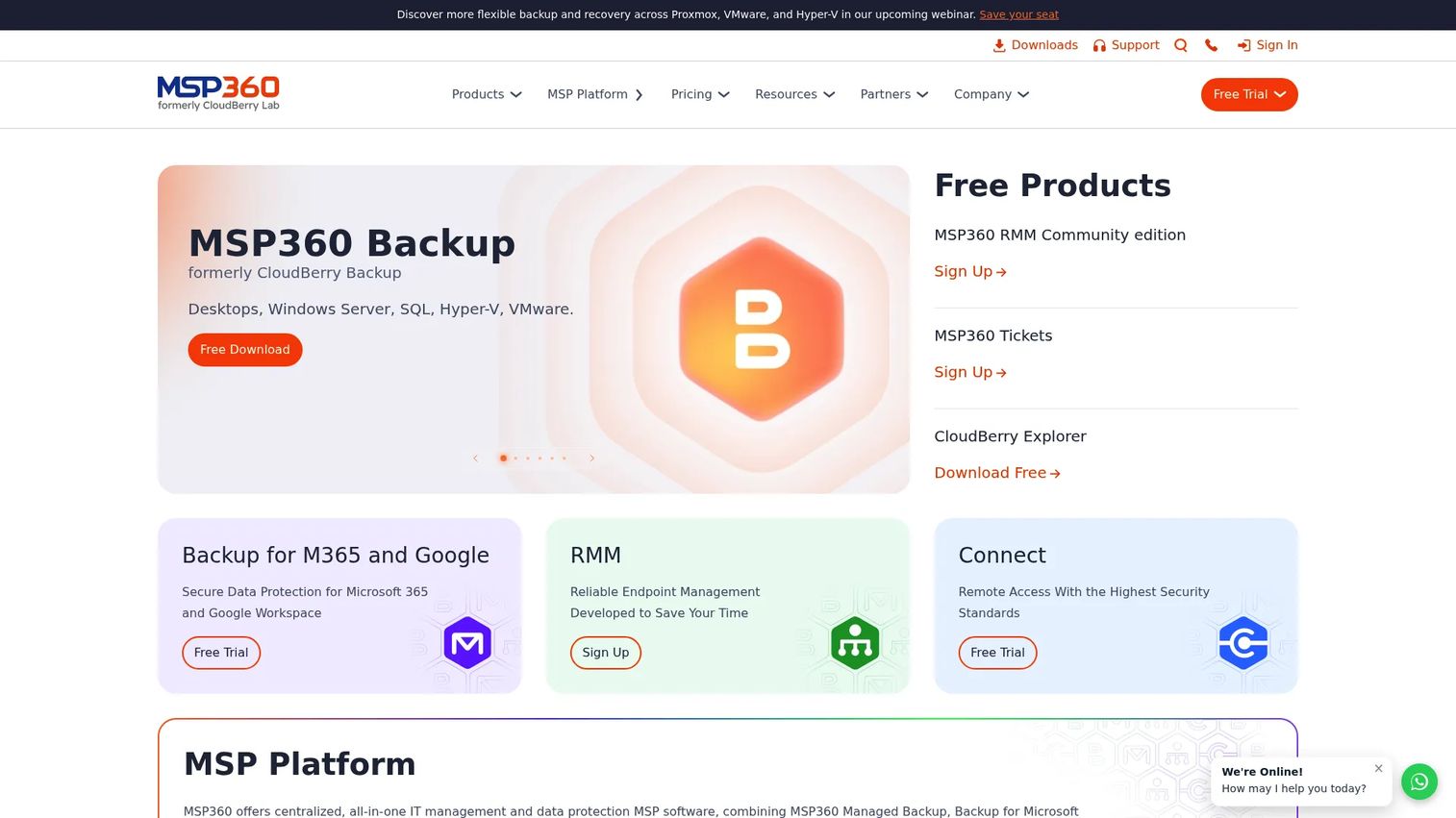The width and height of the screenshot is (1456, 818).
Task: Expand the MSP Platform menu
Action: coord(595,94)
